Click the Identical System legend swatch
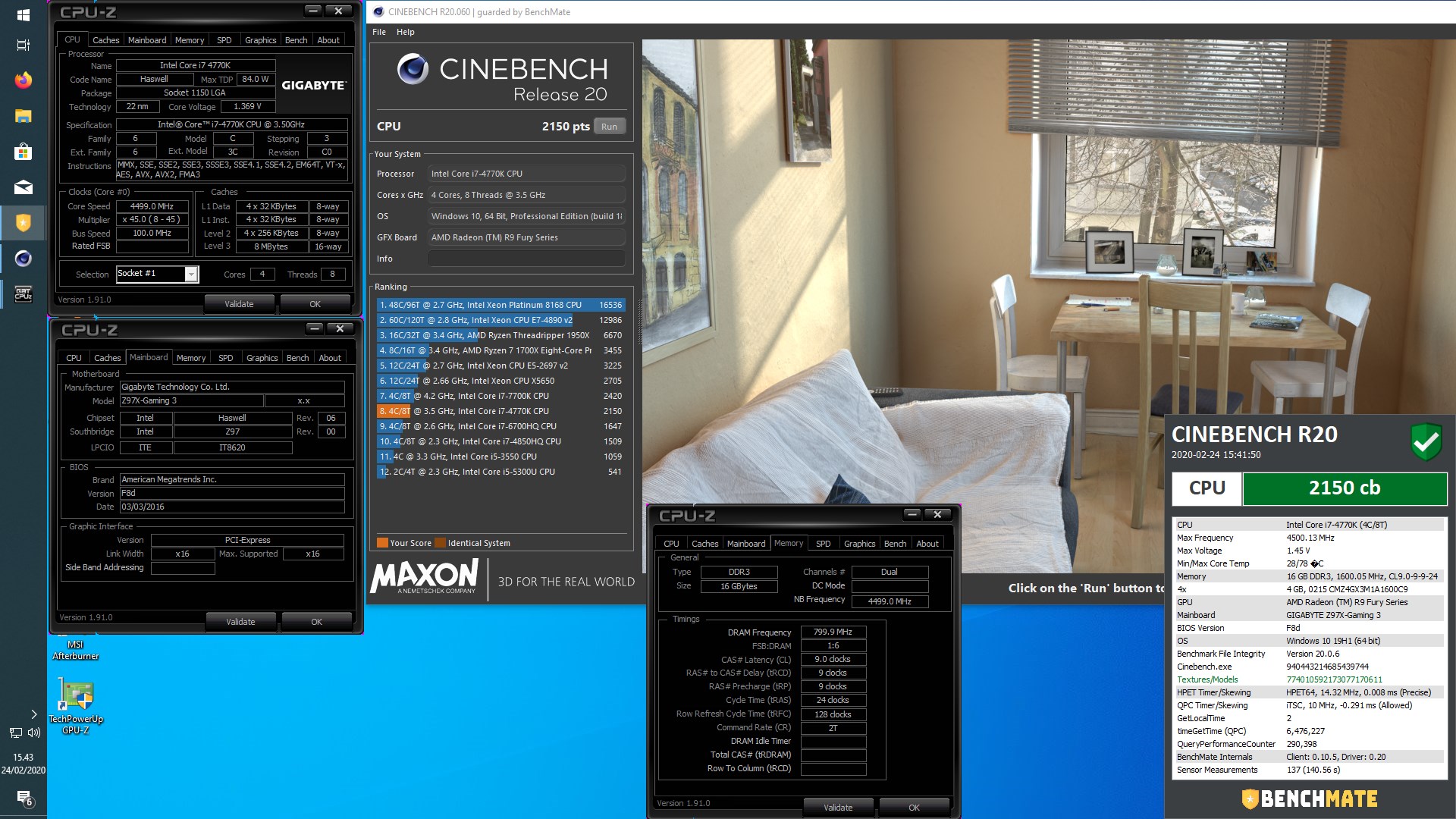The width and height of the screenshot is (1456, 819). [x=440, y=543]
